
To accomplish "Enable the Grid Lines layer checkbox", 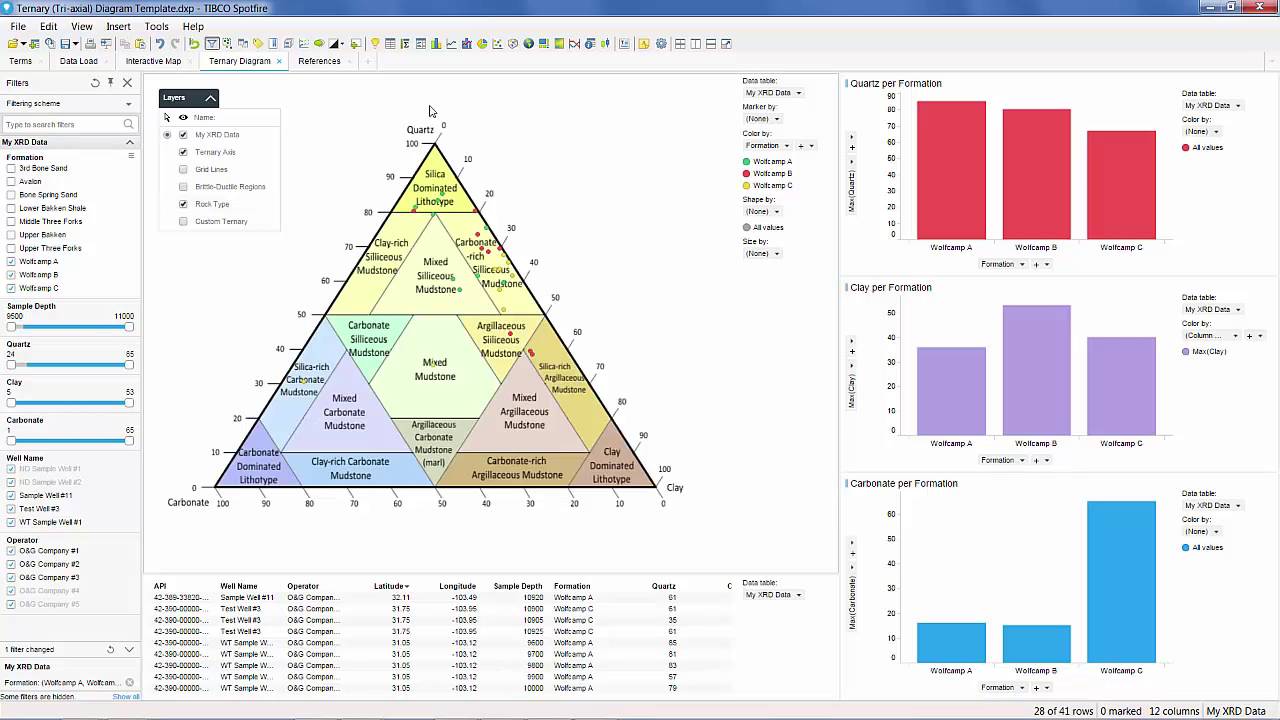I will [x=183, y=169].
